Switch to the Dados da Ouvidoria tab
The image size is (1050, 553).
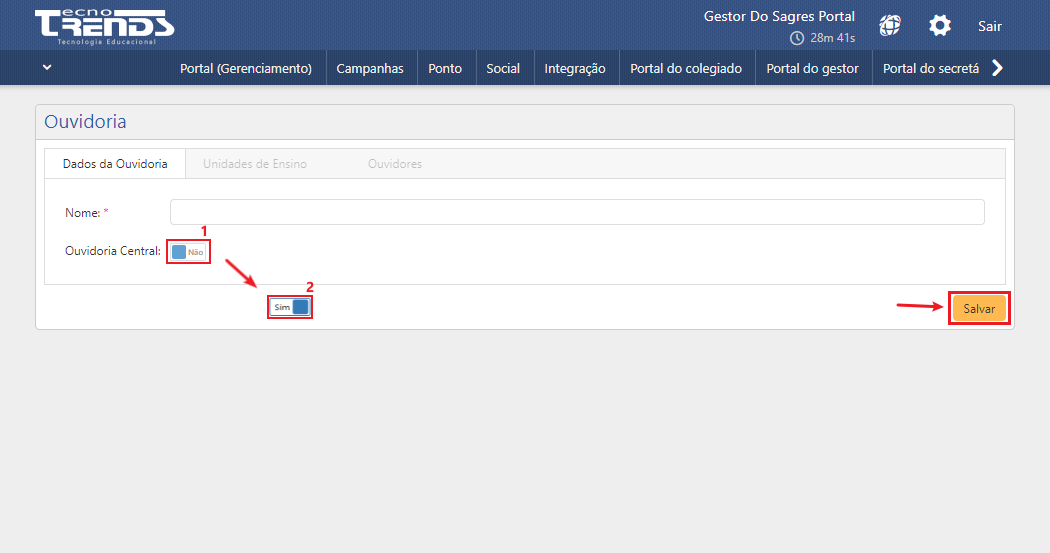(x=115, y=164)
